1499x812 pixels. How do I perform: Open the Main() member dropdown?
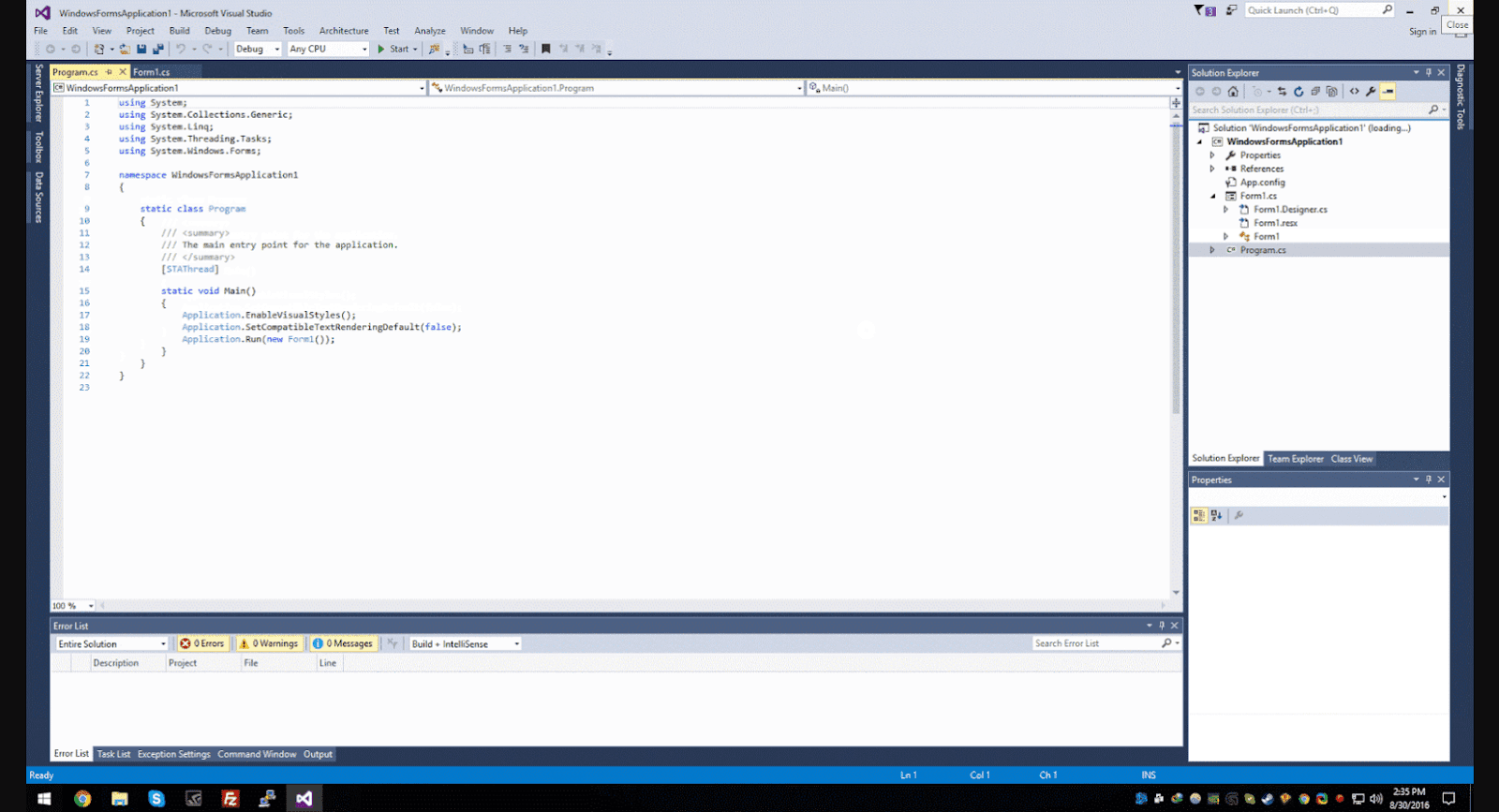coord(995,88)
